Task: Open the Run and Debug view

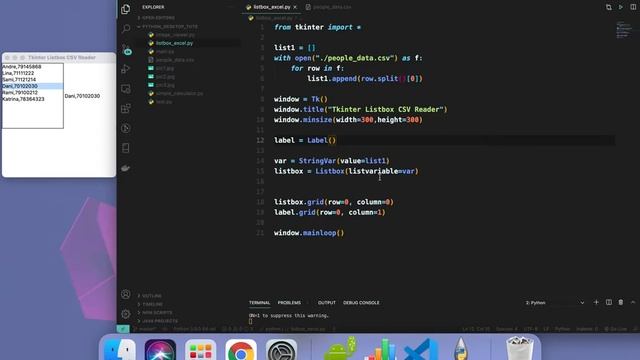Action: pyautogui.click(x=126, y=69)
